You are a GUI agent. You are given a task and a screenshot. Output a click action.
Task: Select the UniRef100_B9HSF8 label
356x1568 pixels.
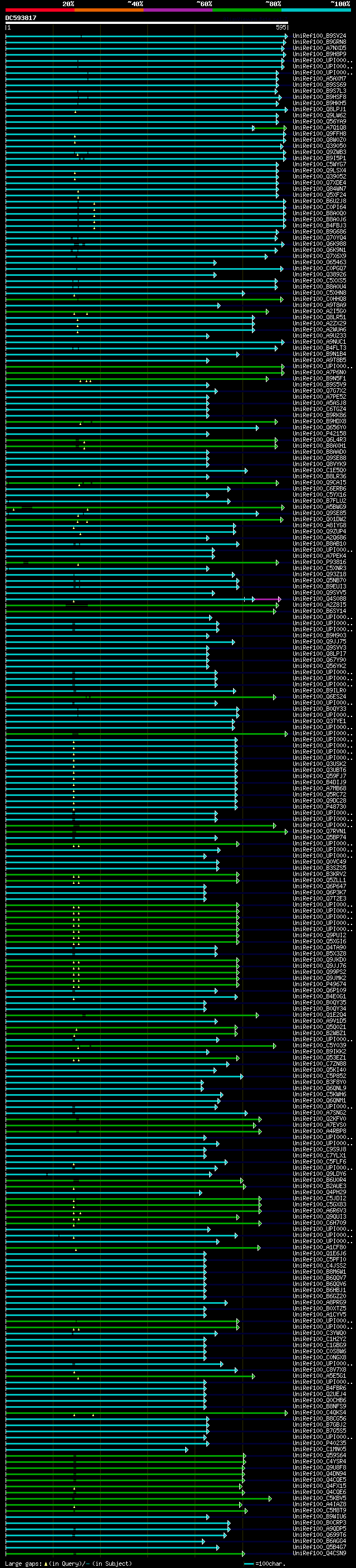point(319,97)
